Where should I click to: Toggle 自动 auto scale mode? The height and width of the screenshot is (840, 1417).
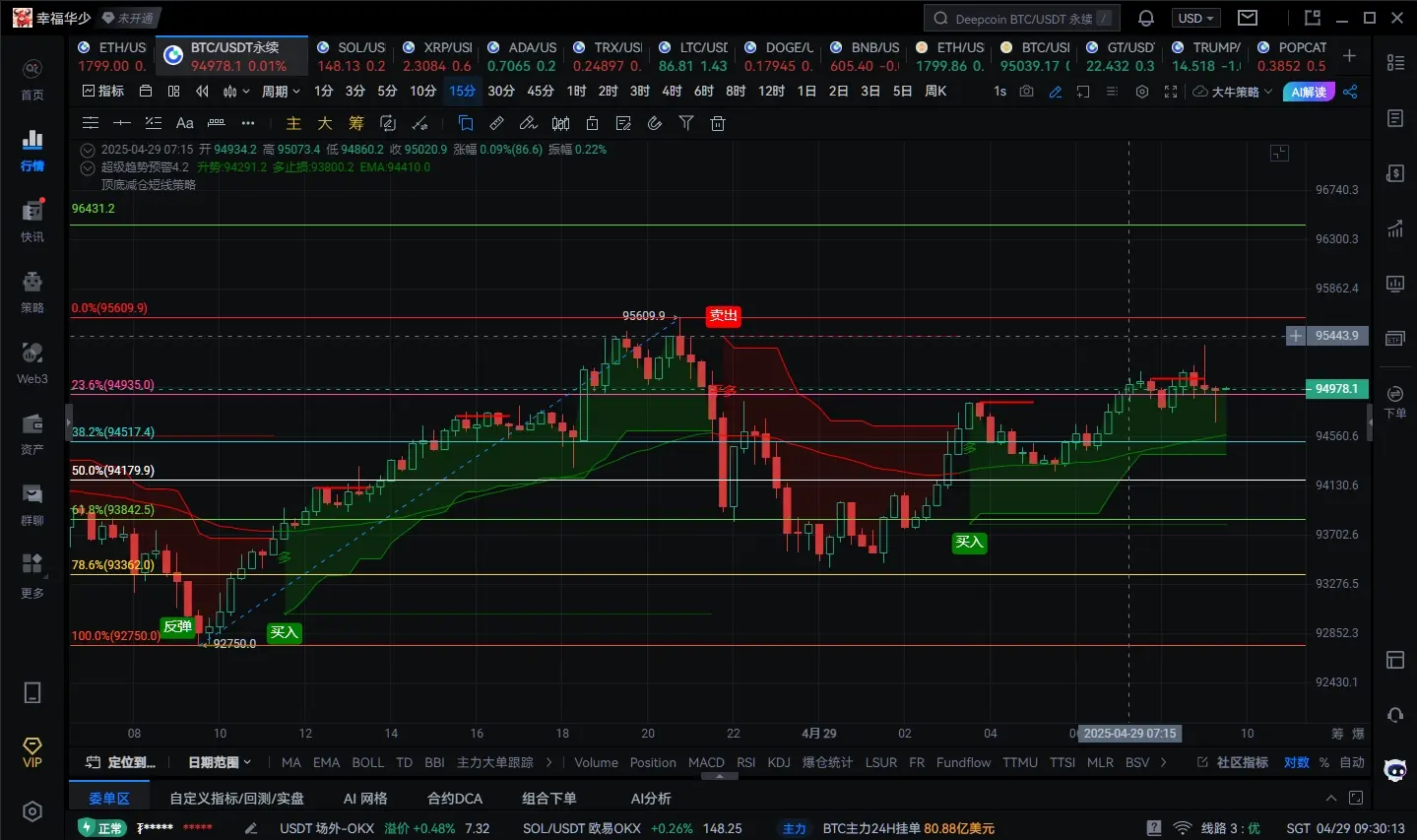(x=1352, y=762)
